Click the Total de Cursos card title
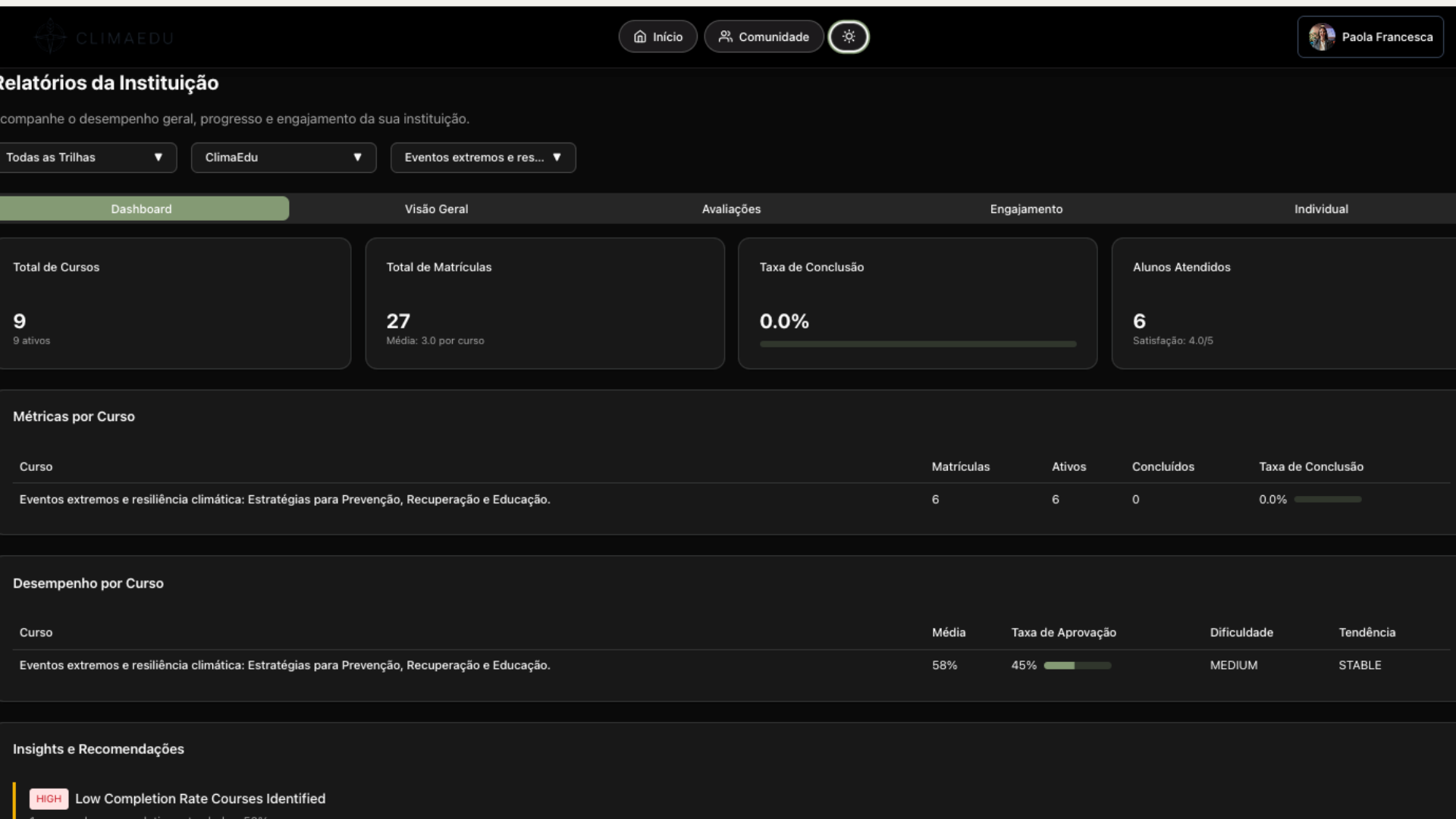1456x819 pixels. click(x=56, y=267)
